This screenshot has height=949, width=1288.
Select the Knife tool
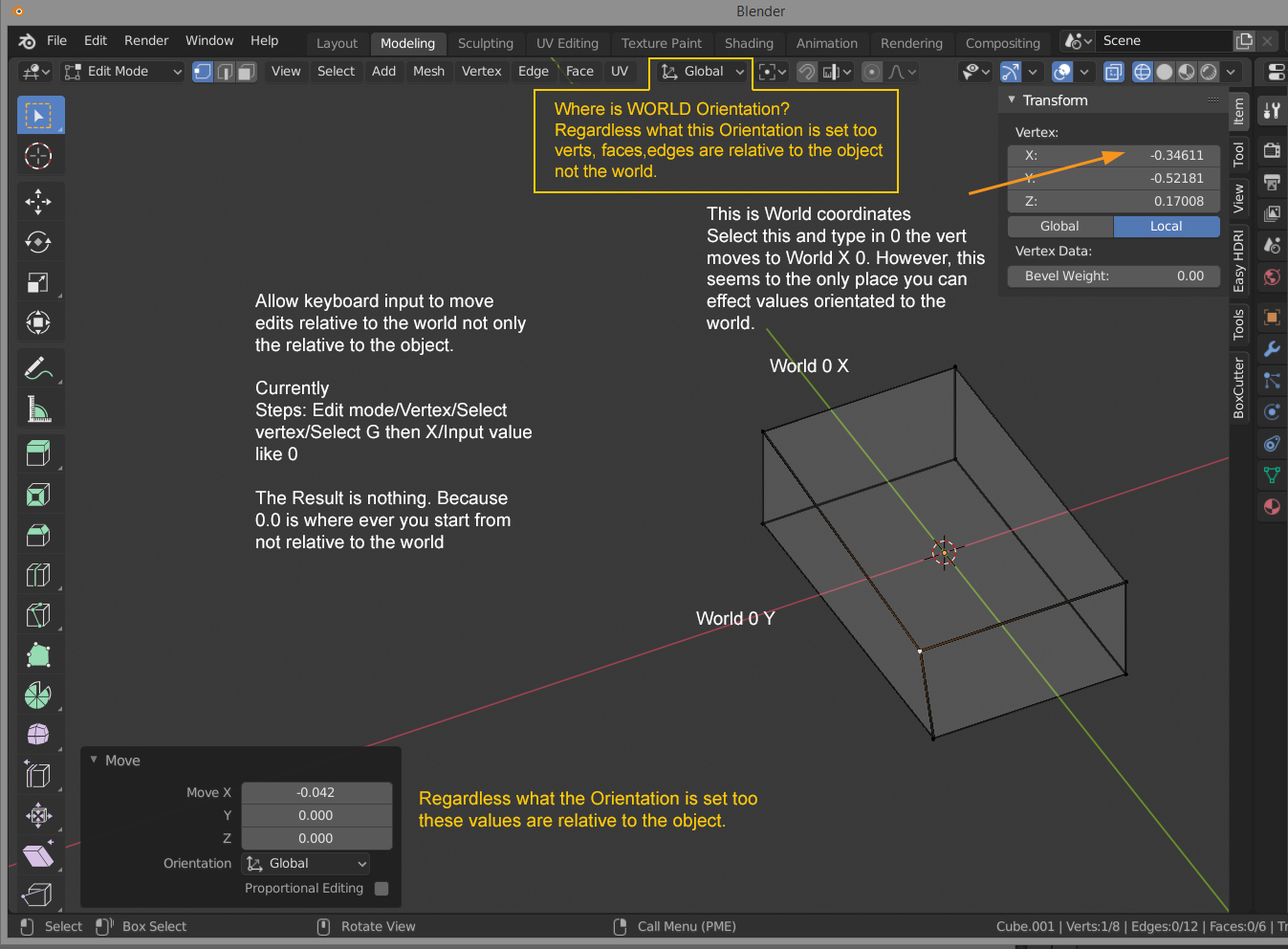click(38, 615)
